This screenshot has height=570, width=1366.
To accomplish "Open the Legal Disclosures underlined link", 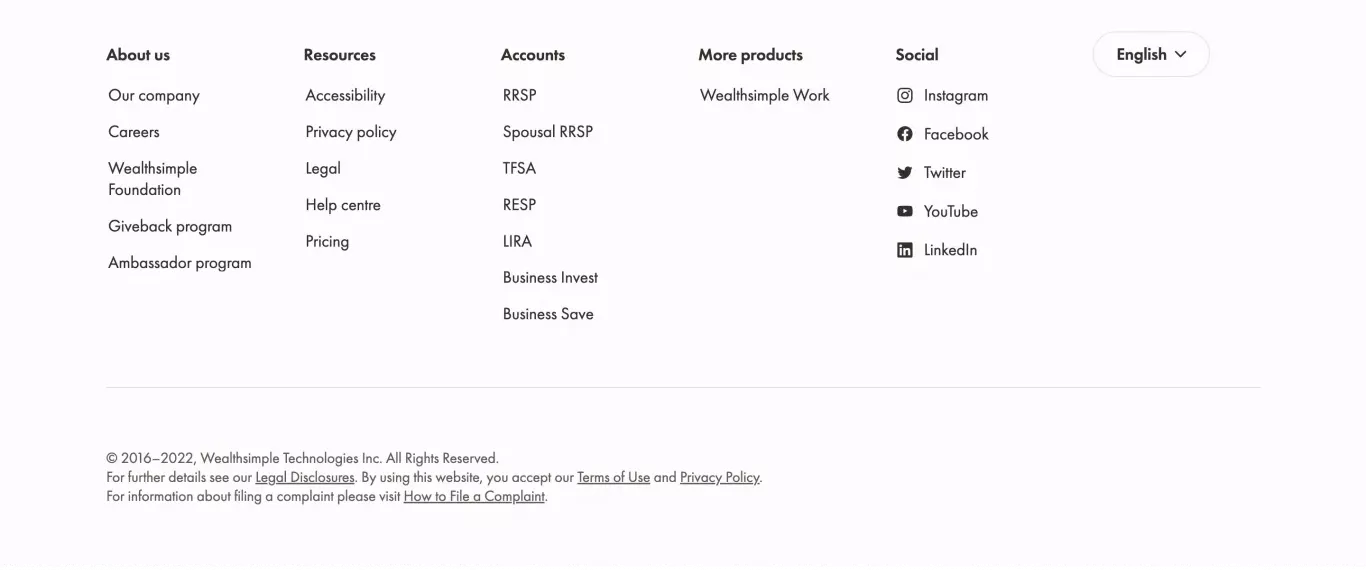I will [305, 477].
